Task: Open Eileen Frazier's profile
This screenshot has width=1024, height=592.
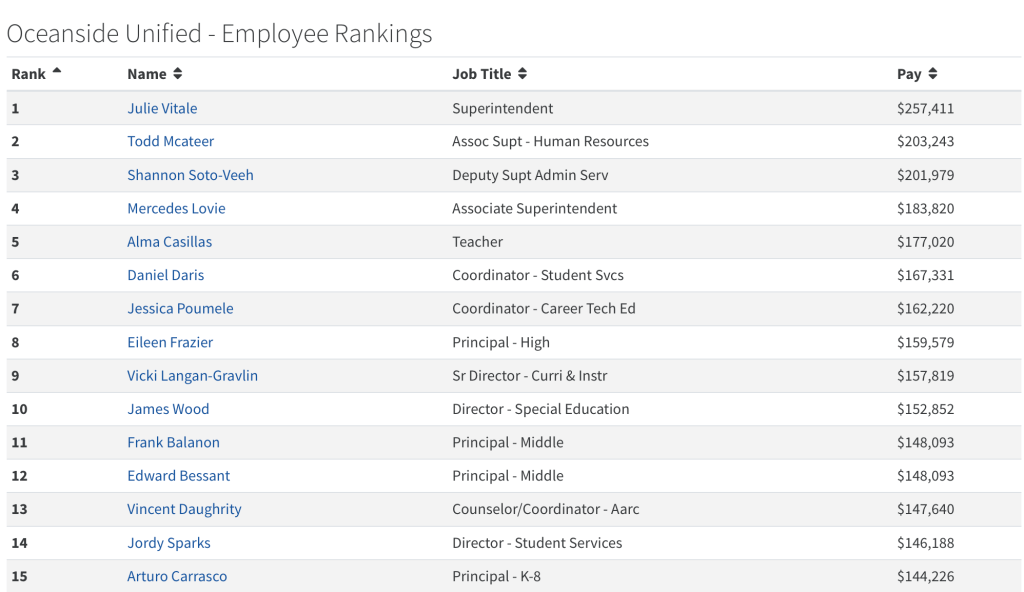Action: [170, 342]
